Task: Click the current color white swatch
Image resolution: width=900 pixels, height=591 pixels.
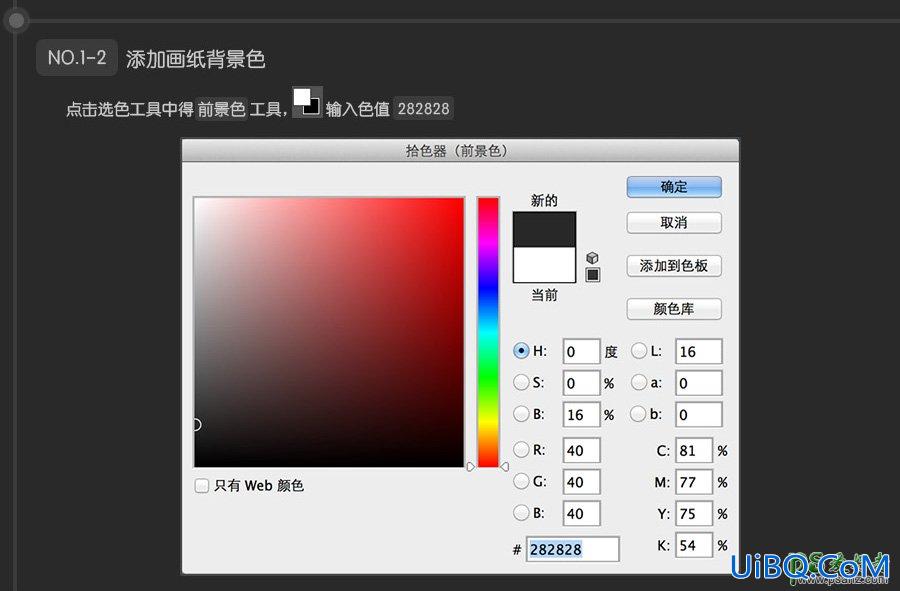Action: pos(544,265)
